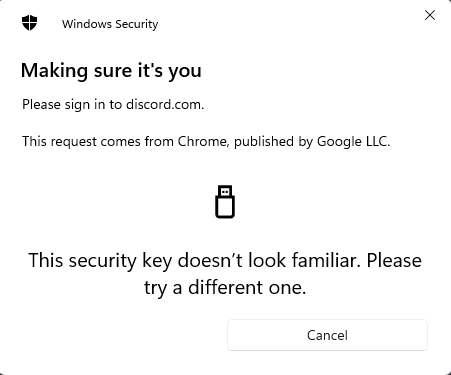Click the word "familiar" in the error message

pyautogui.click(x=326, y=260)
